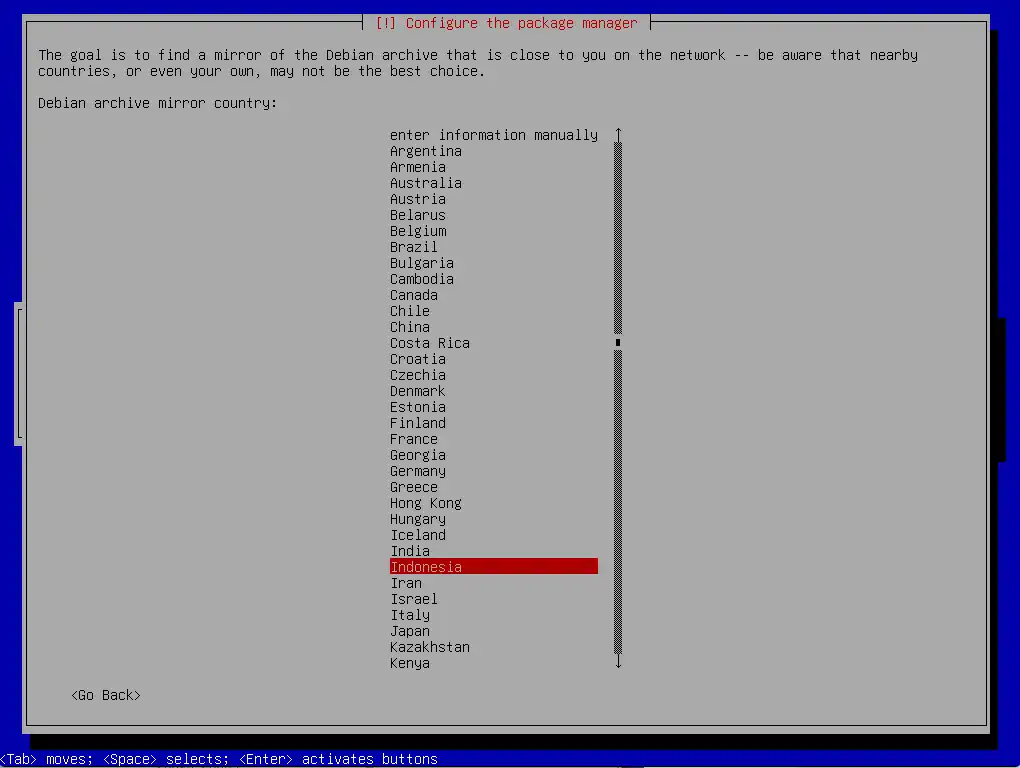Select Canada as archive mirror country
This screenshot has width=1020, height=768.
coord(414,295)
